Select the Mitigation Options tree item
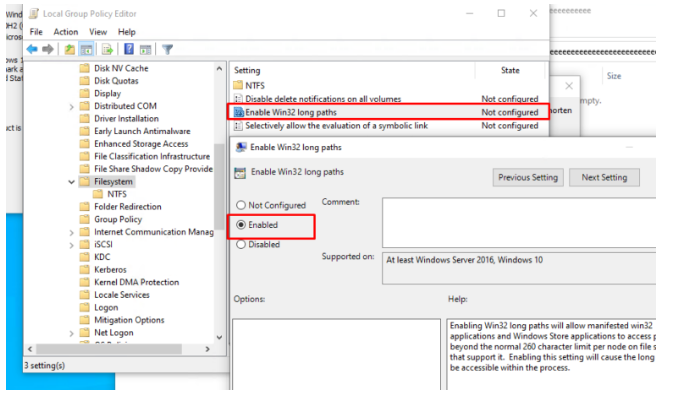Viewport: 694px width, 402px height. click(129, 320)
